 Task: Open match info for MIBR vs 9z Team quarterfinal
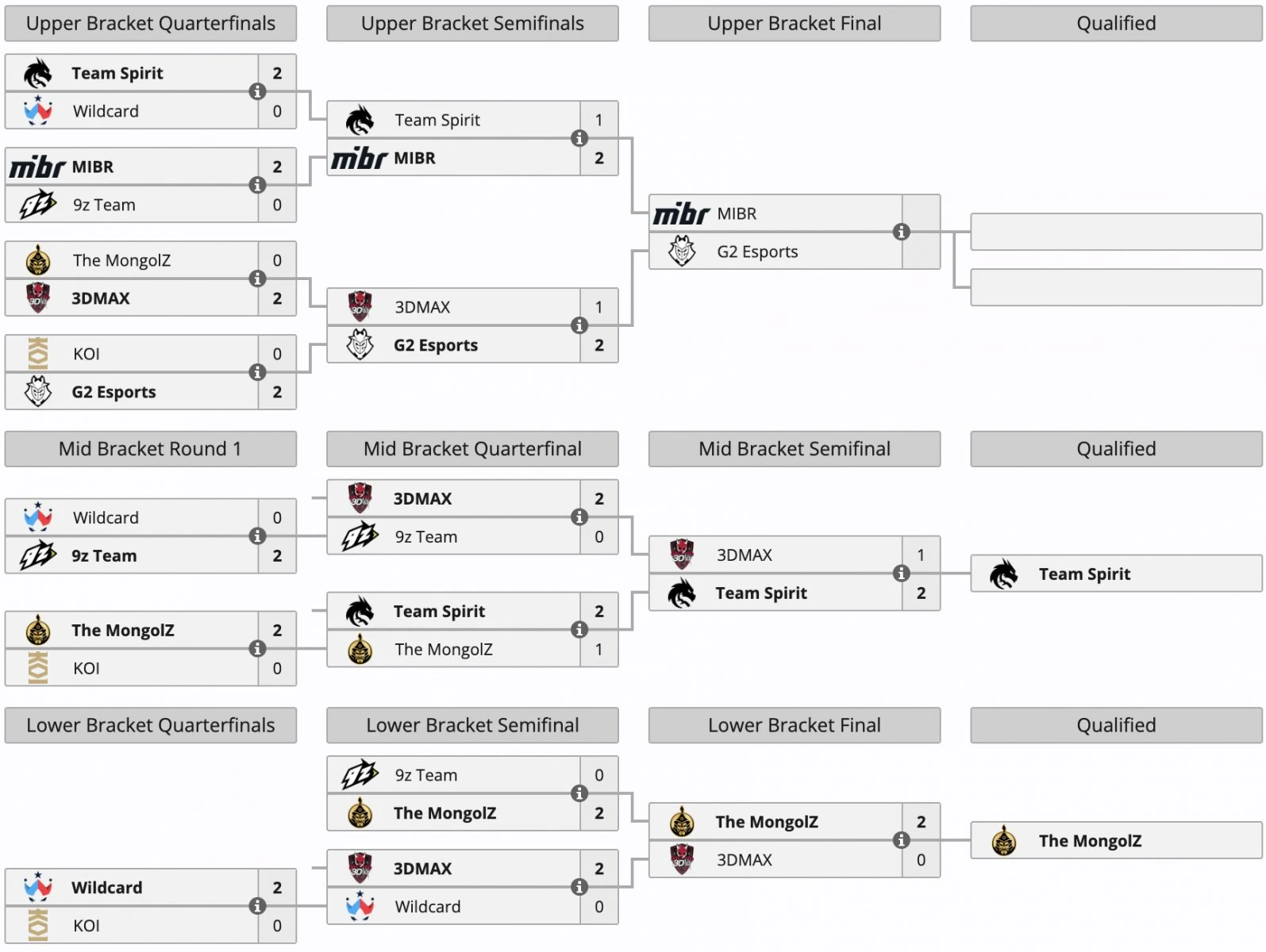point(257,185)
